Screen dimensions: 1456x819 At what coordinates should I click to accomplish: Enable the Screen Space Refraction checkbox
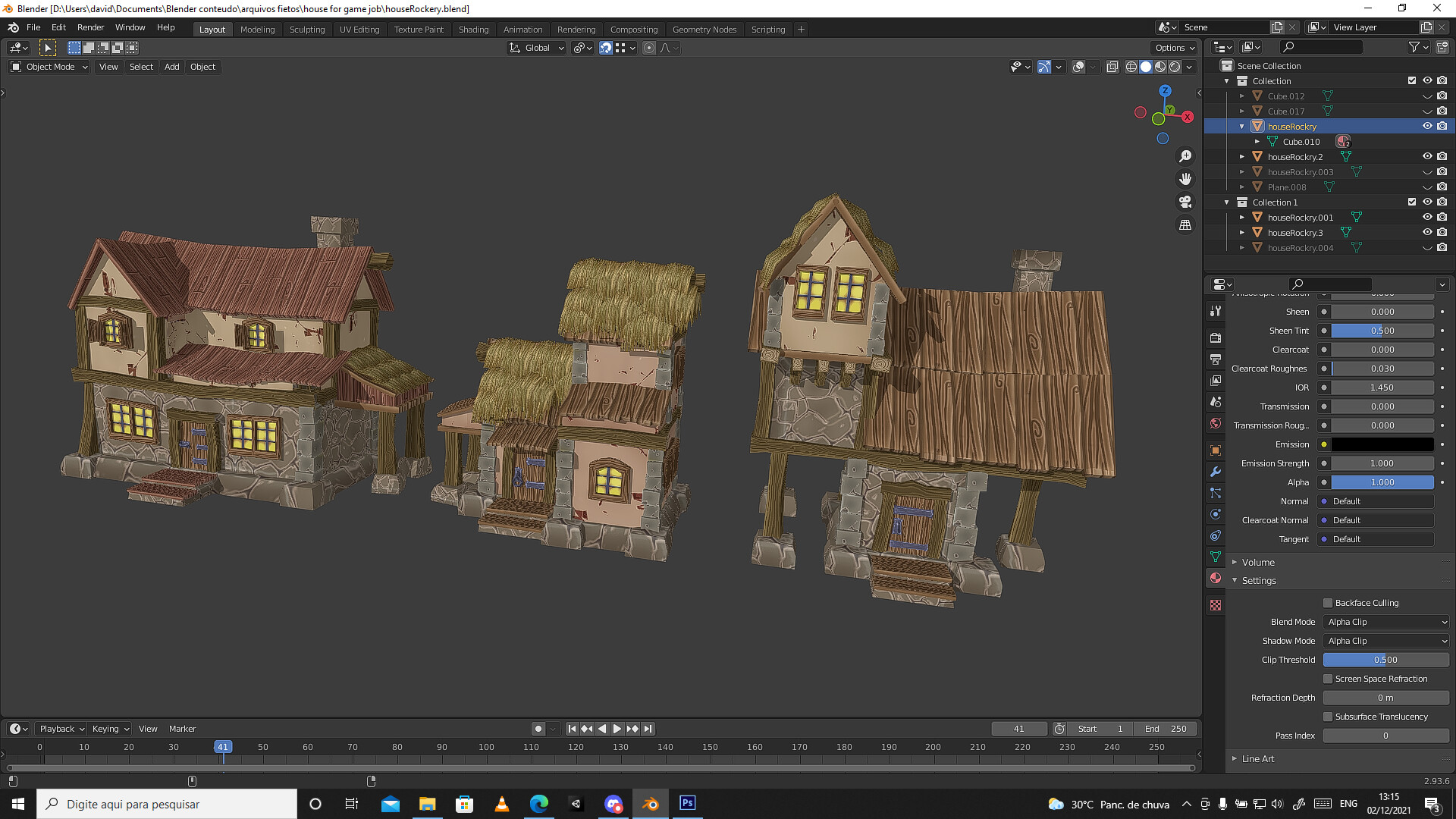coord(1328,679)
